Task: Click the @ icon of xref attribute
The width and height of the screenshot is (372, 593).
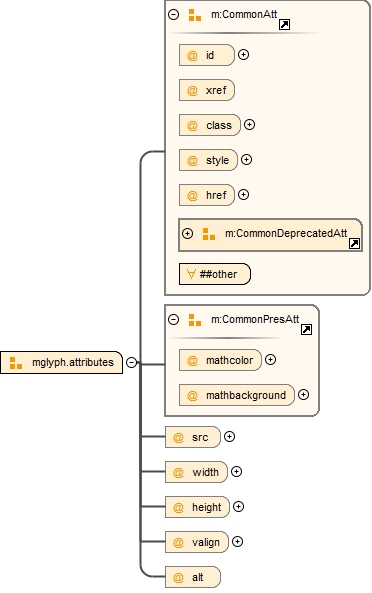Action: [x=192, y=90]
